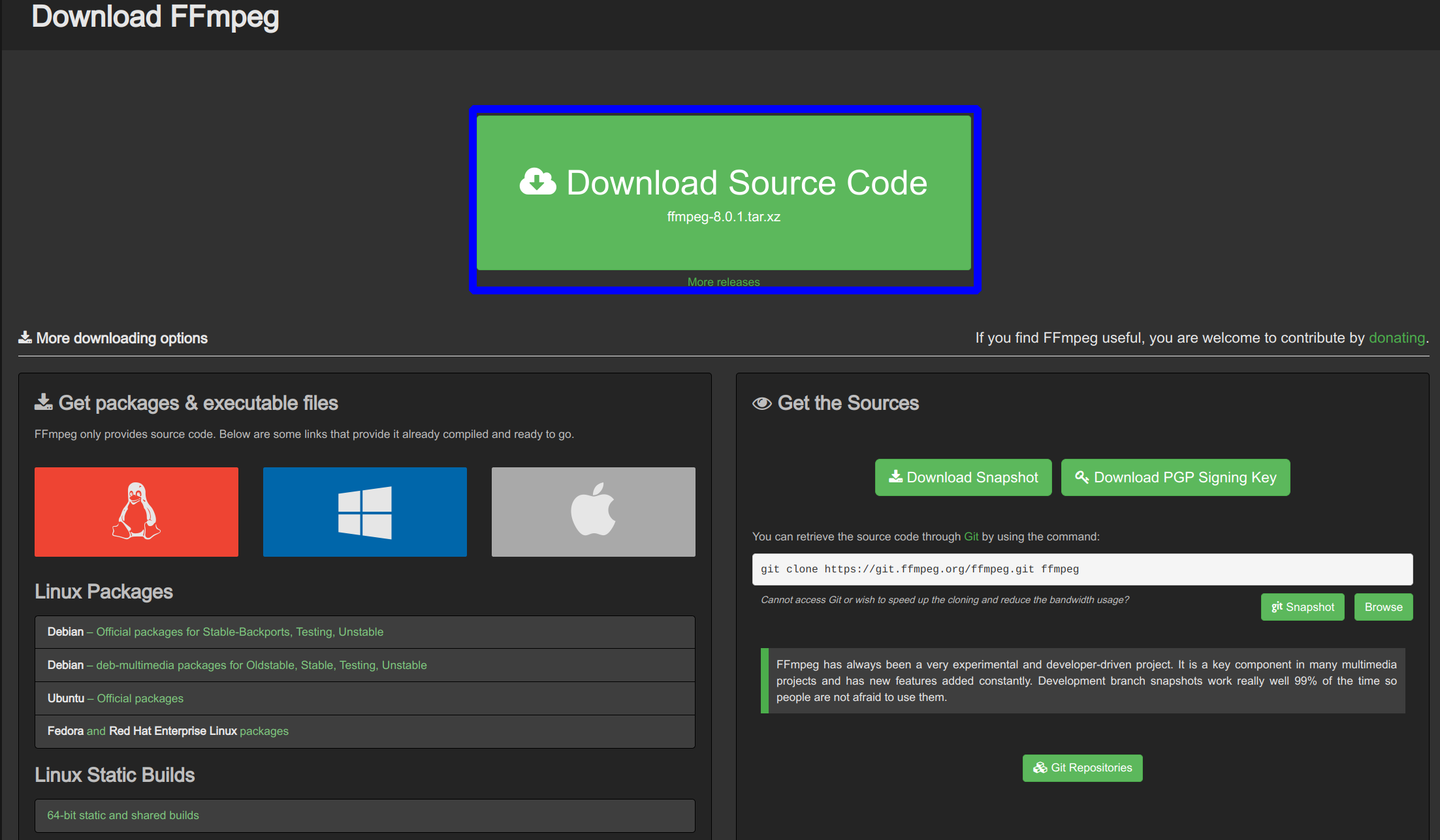Follow the donating link
The height and width of the screenshot is (840, 1440).
pos(1396,338)
